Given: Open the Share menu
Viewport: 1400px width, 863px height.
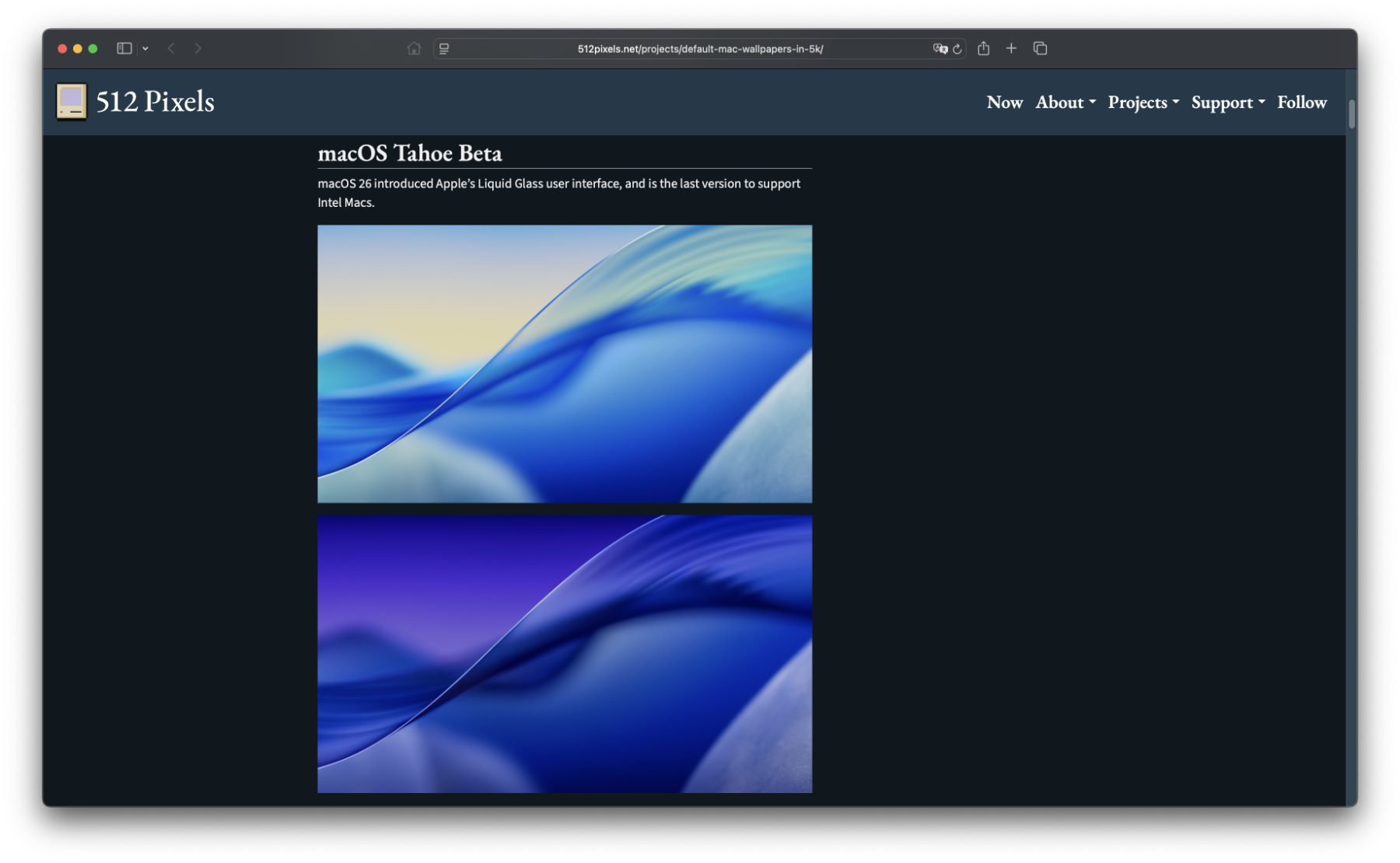Looking at the screenshot, I should pyautogui.click(x=984, y=48).
